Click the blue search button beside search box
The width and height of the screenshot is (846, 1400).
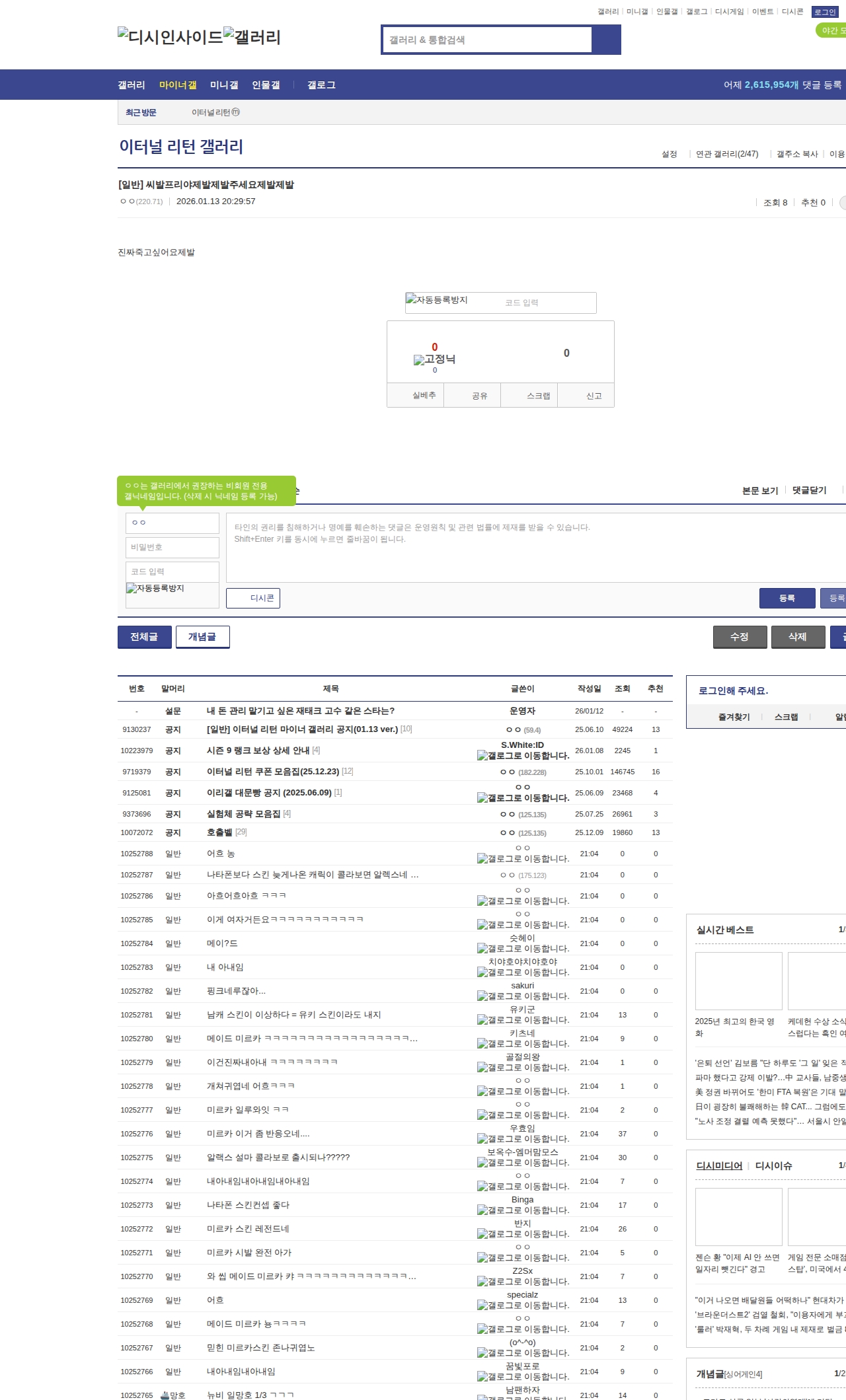606,40
